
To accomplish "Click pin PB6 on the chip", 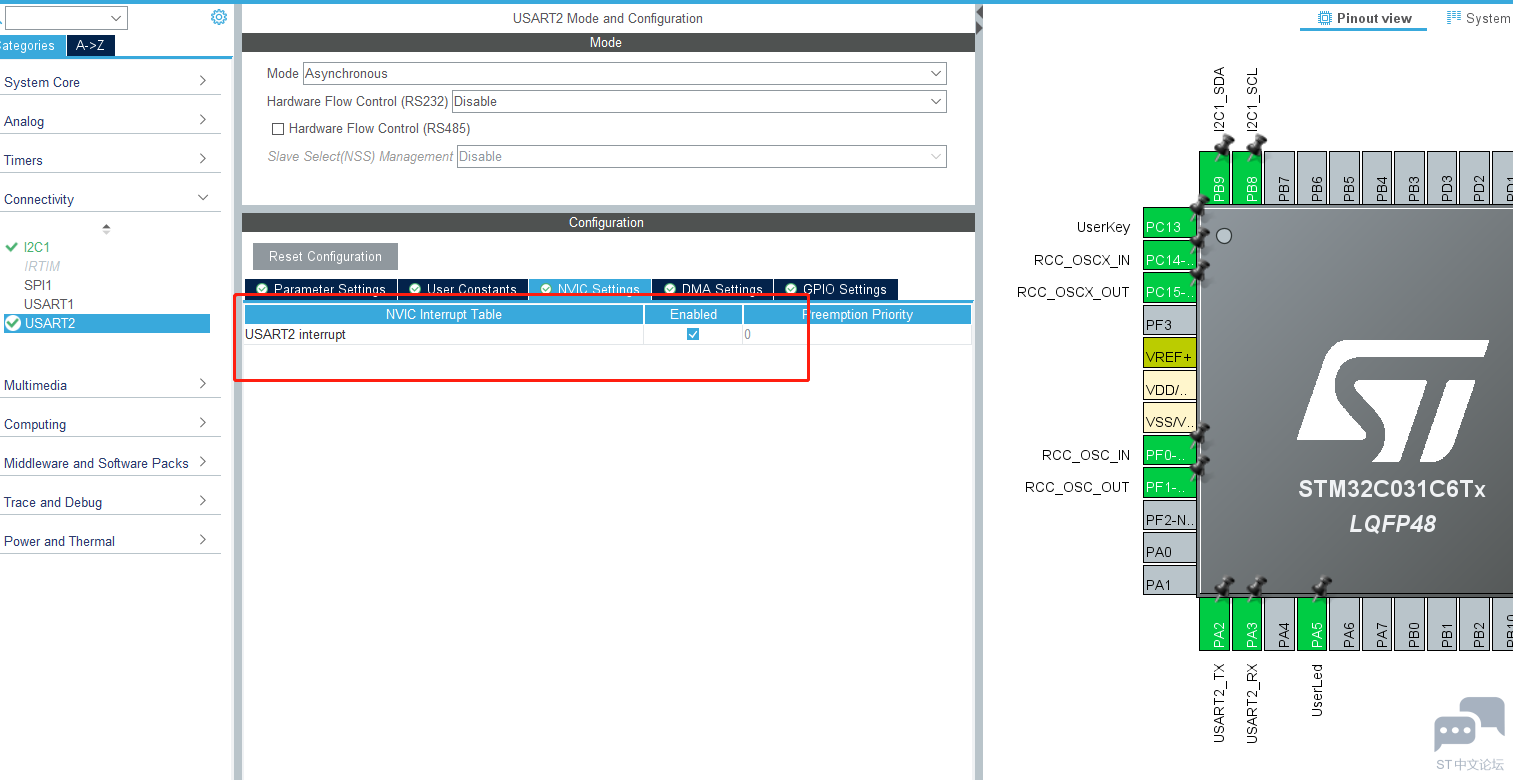I will click(1313, 179).
